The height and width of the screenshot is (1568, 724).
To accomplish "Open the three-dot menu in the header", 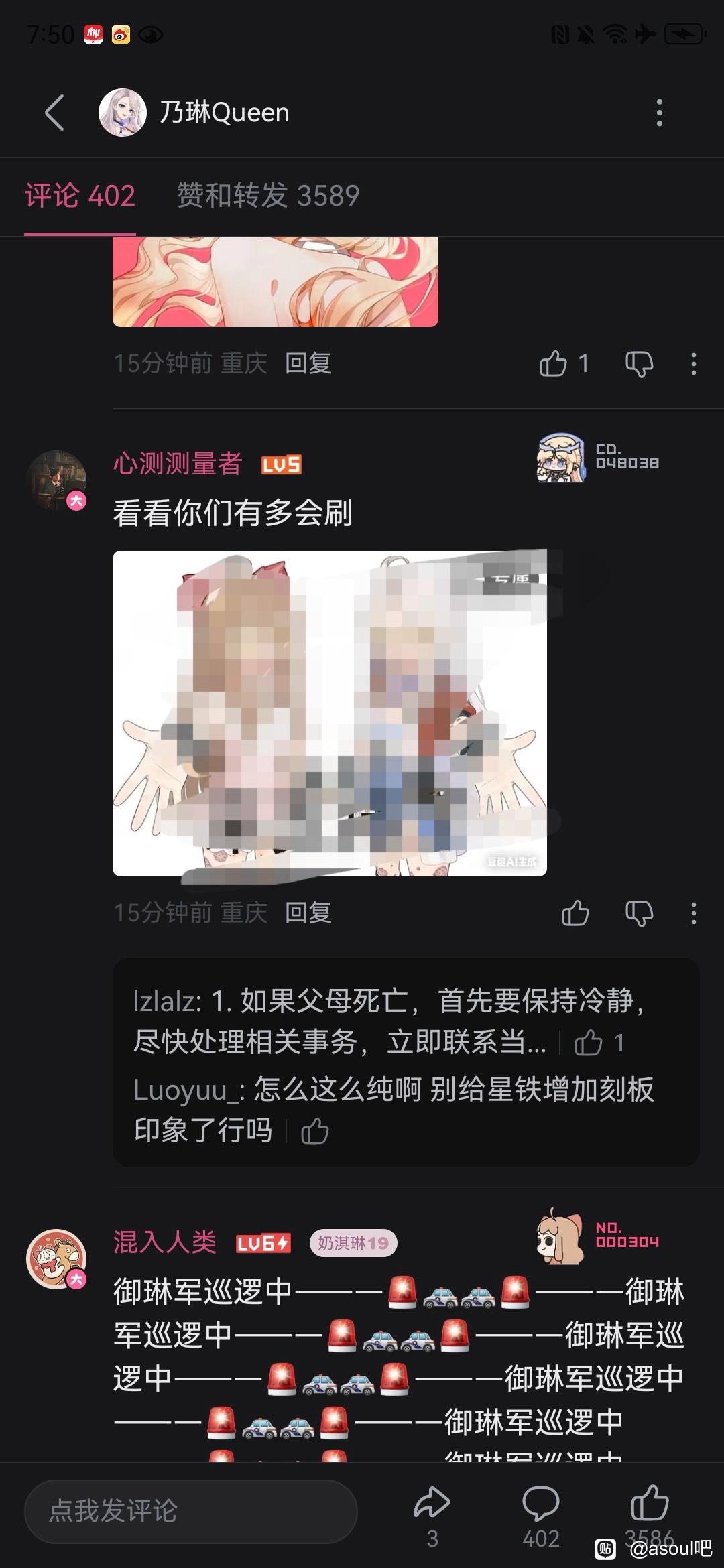I will click(x=660, y=113).
